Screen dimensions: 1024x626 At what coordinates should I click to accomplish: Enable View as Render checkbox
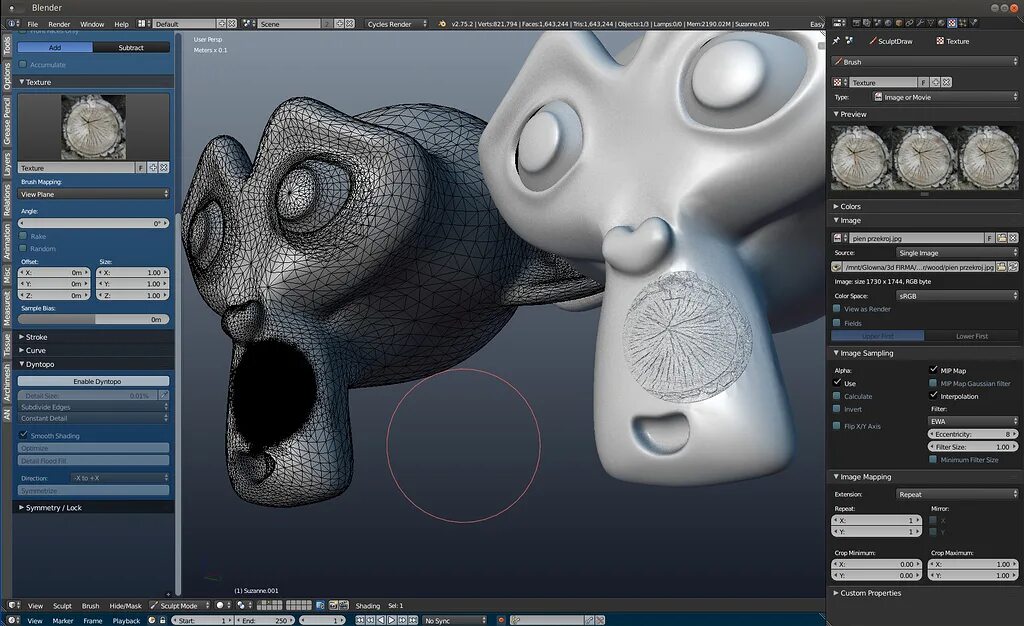(837, 309)
